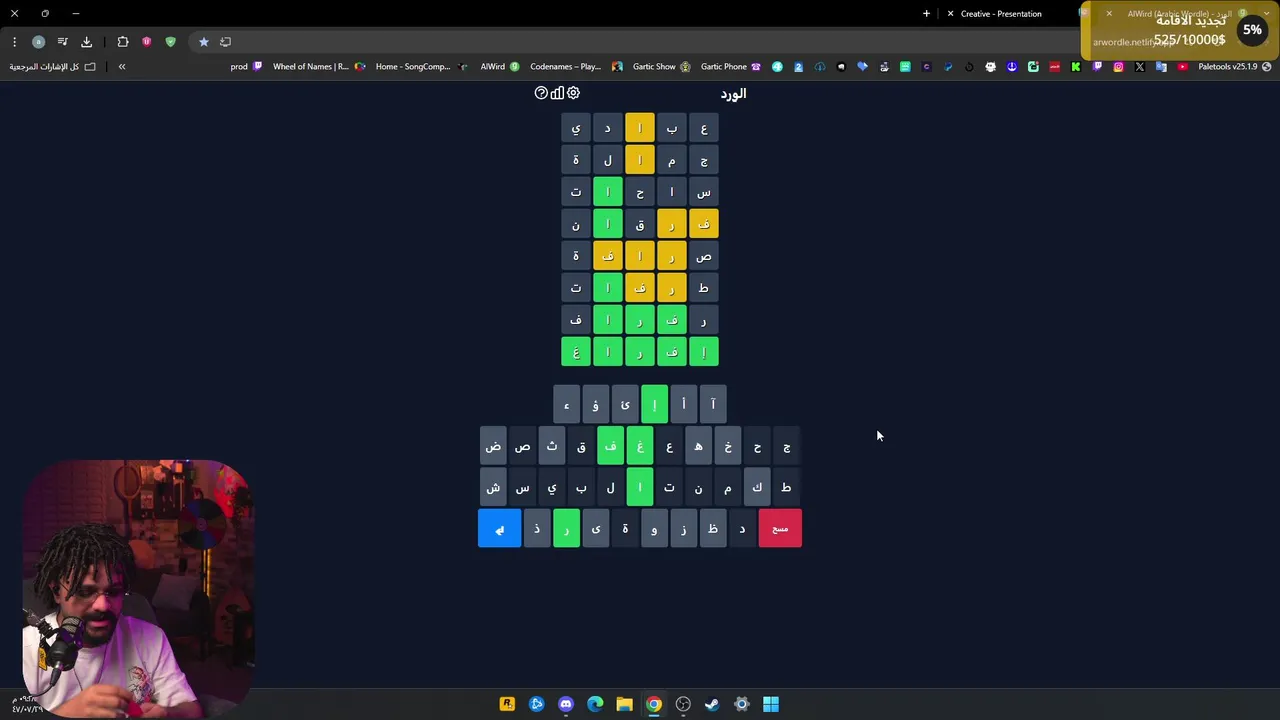Screen dimensions: 1280x720
Task: Open the prod Twitch bookmark
Action: 246,67
